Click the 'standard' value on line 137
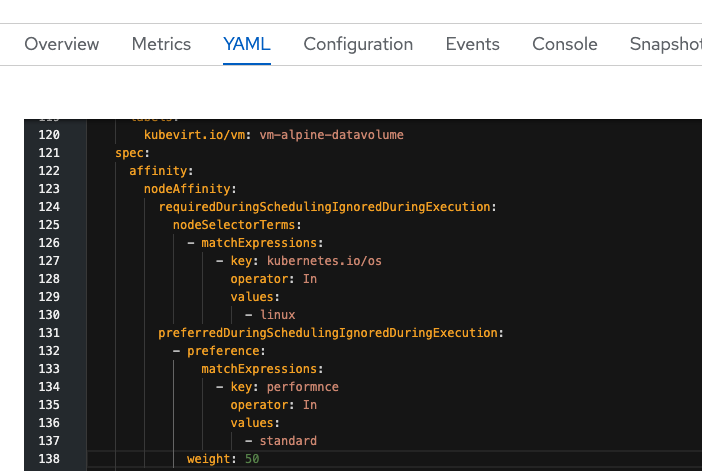Screen dimensions: 702x471 click(288, 441)
